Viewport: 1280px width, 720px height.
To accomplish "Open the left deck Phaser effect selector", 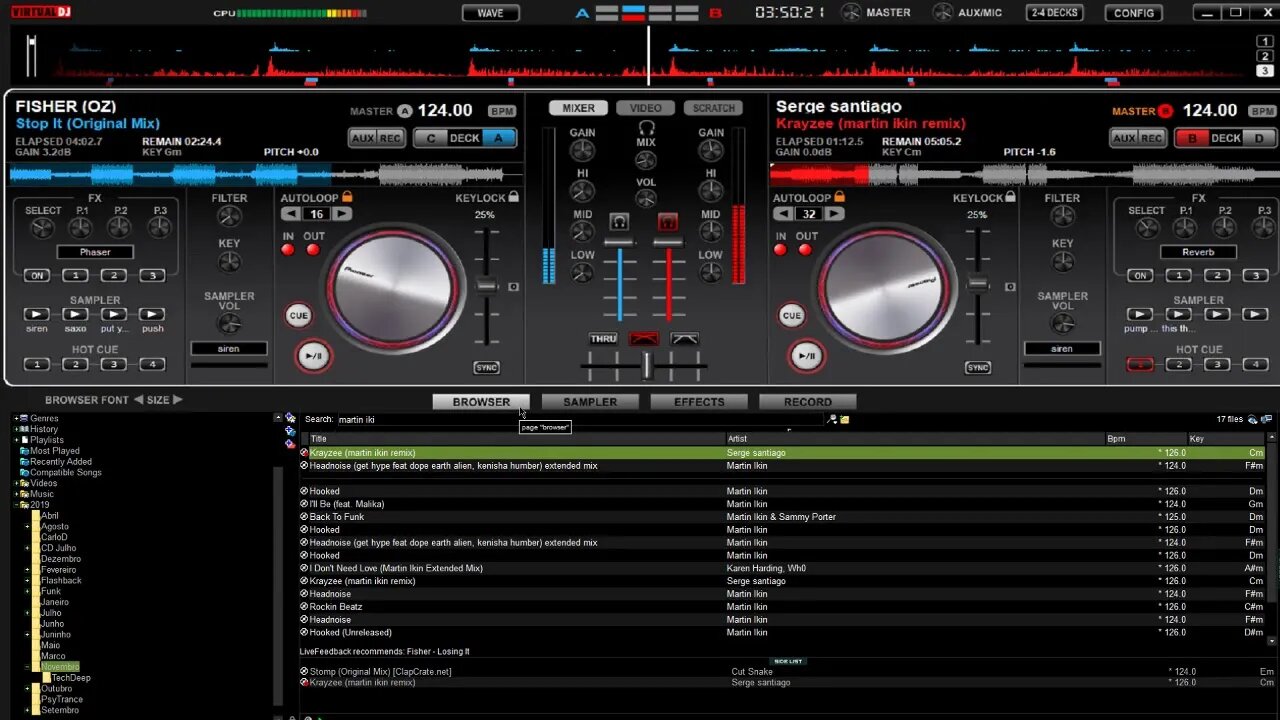I will tap(95, 252).
